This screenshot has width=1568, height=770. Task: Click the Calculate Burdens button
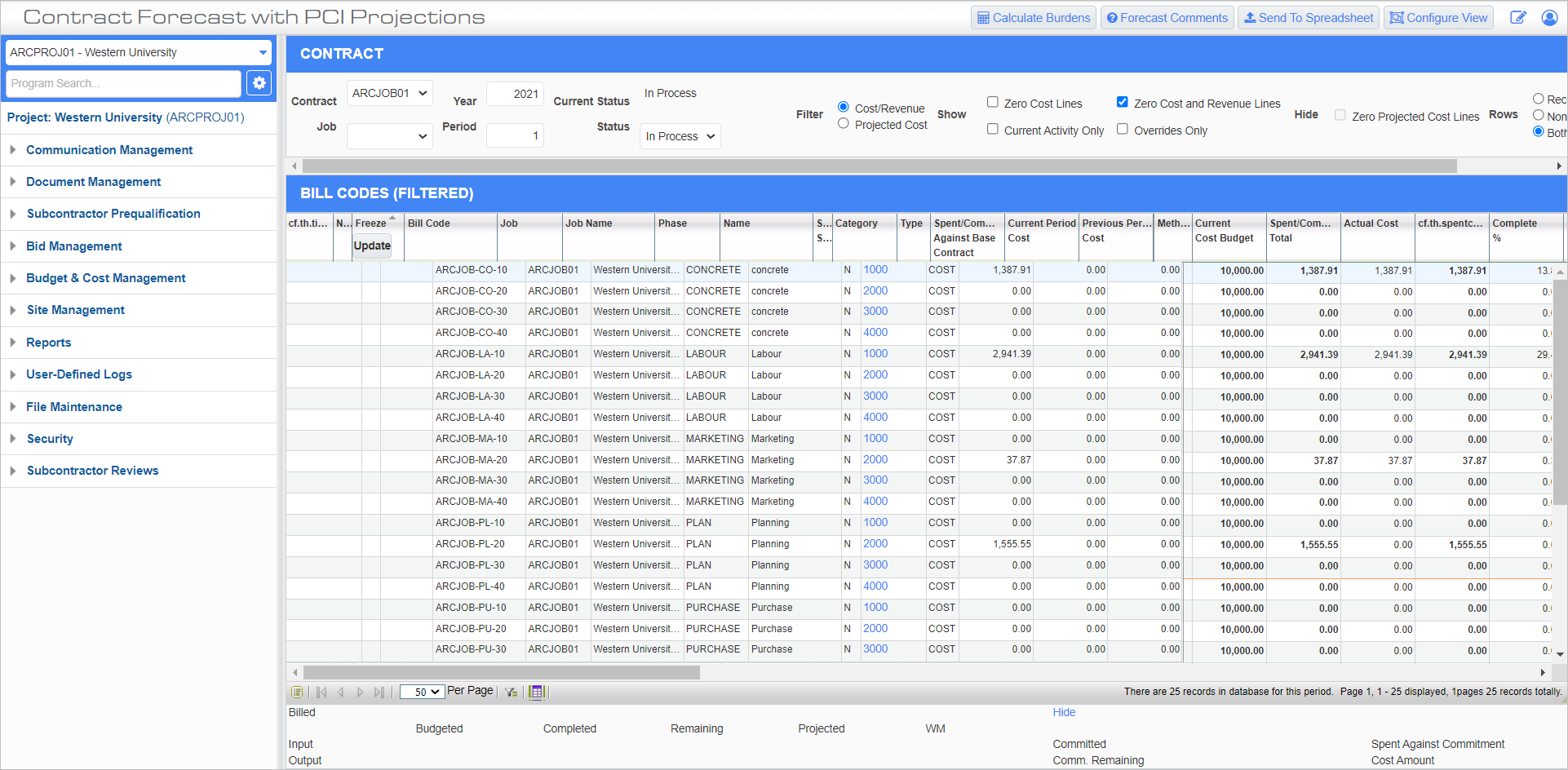point(1033,18)
